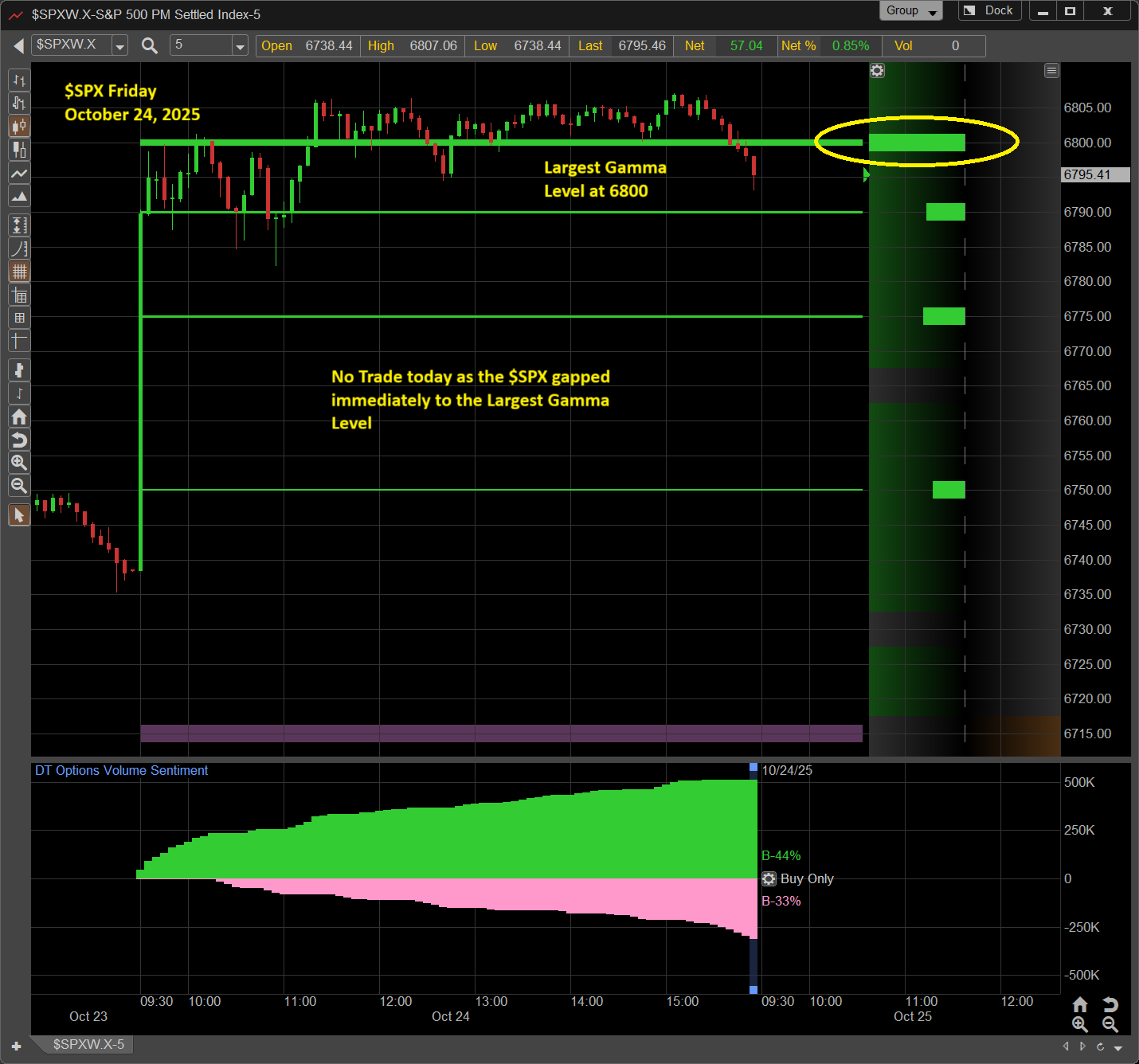Viewport: 1139px width, 1064px height.
Task: Expand the interval dropdown next to 5
Action: pos(240,46)
